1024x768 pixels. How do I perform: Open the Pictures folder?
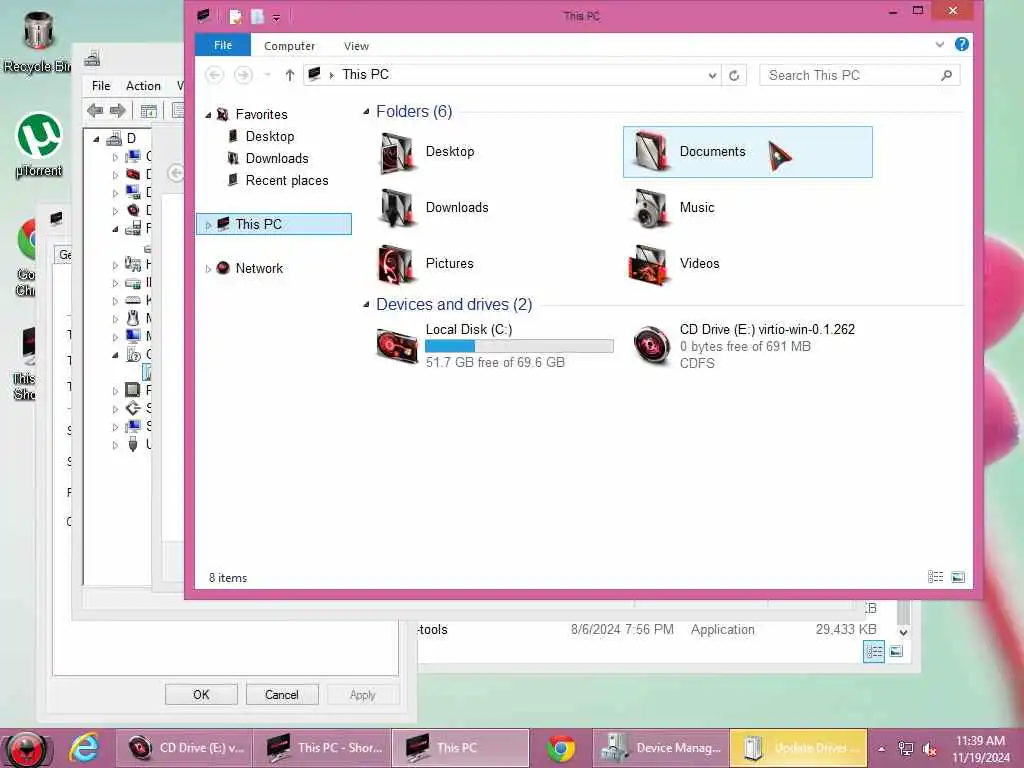426,264
